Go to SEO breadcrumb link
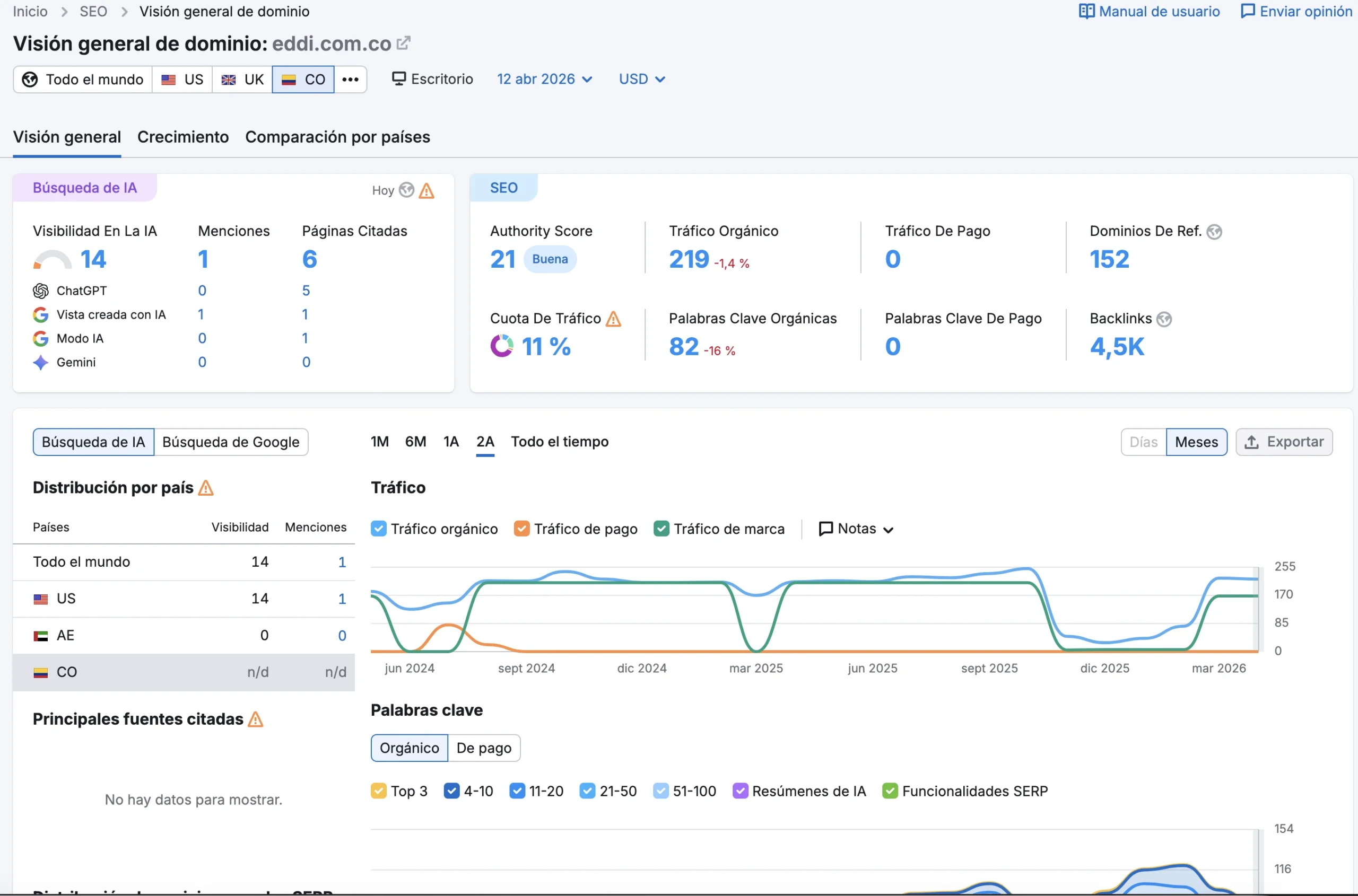This screenshot has height=896, width=1358. coord(93,12)
